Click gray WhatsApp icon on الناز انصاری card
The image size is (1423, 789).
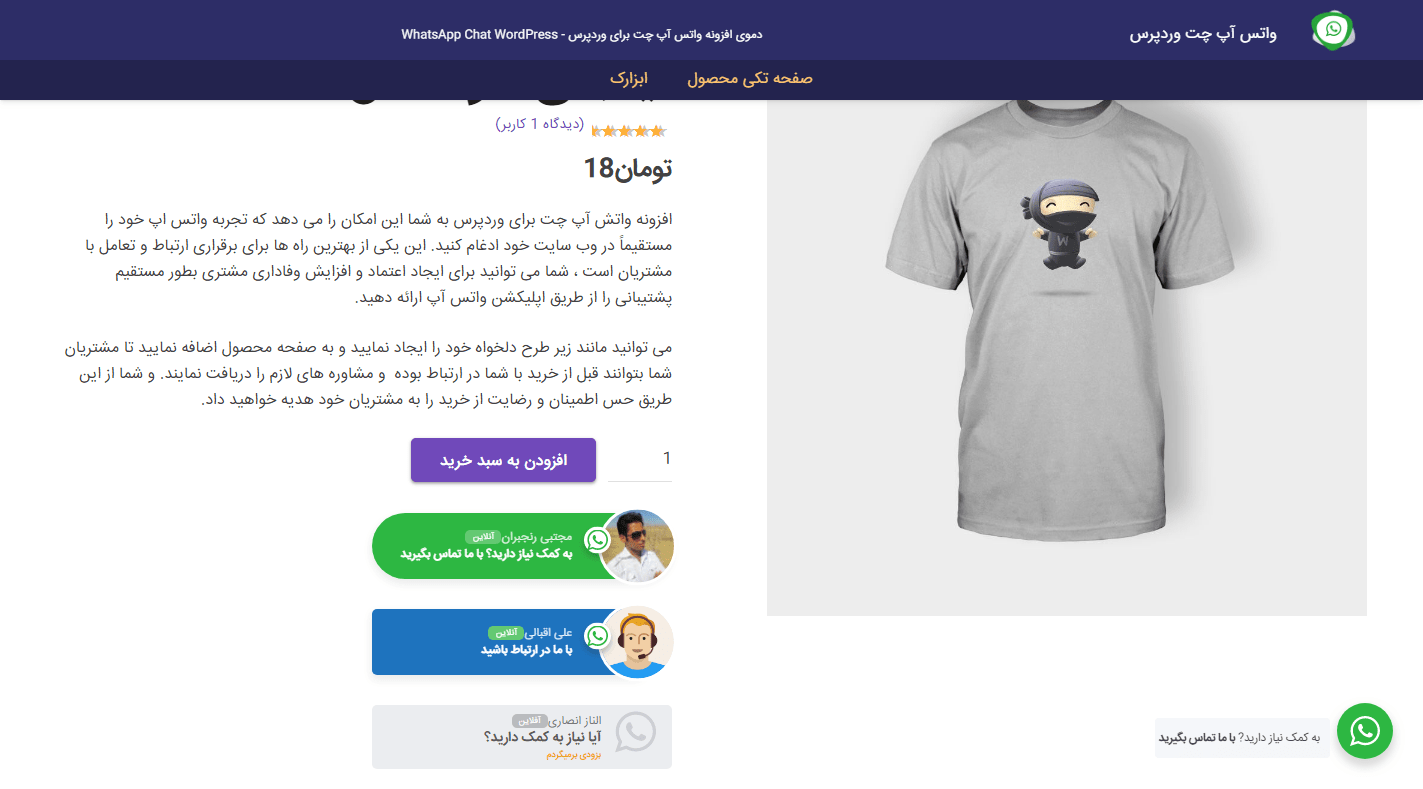(635, 732)
